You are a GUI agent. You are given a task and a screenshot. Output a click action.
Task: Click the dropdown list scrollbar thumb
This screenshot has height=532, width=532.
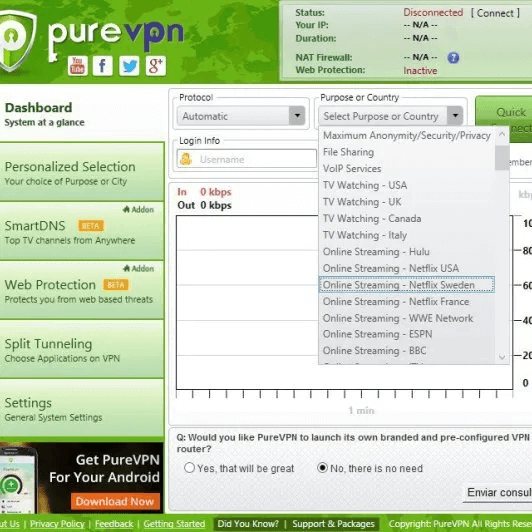point(502,157)
